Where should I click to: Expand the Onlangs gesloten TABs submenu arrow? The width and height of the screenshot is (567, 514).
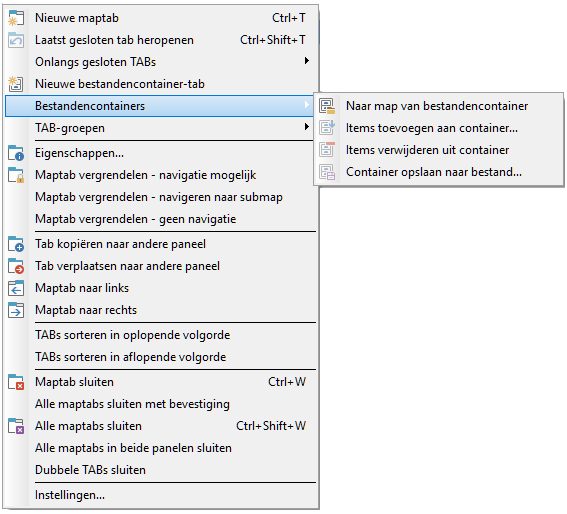click(307, 61)
